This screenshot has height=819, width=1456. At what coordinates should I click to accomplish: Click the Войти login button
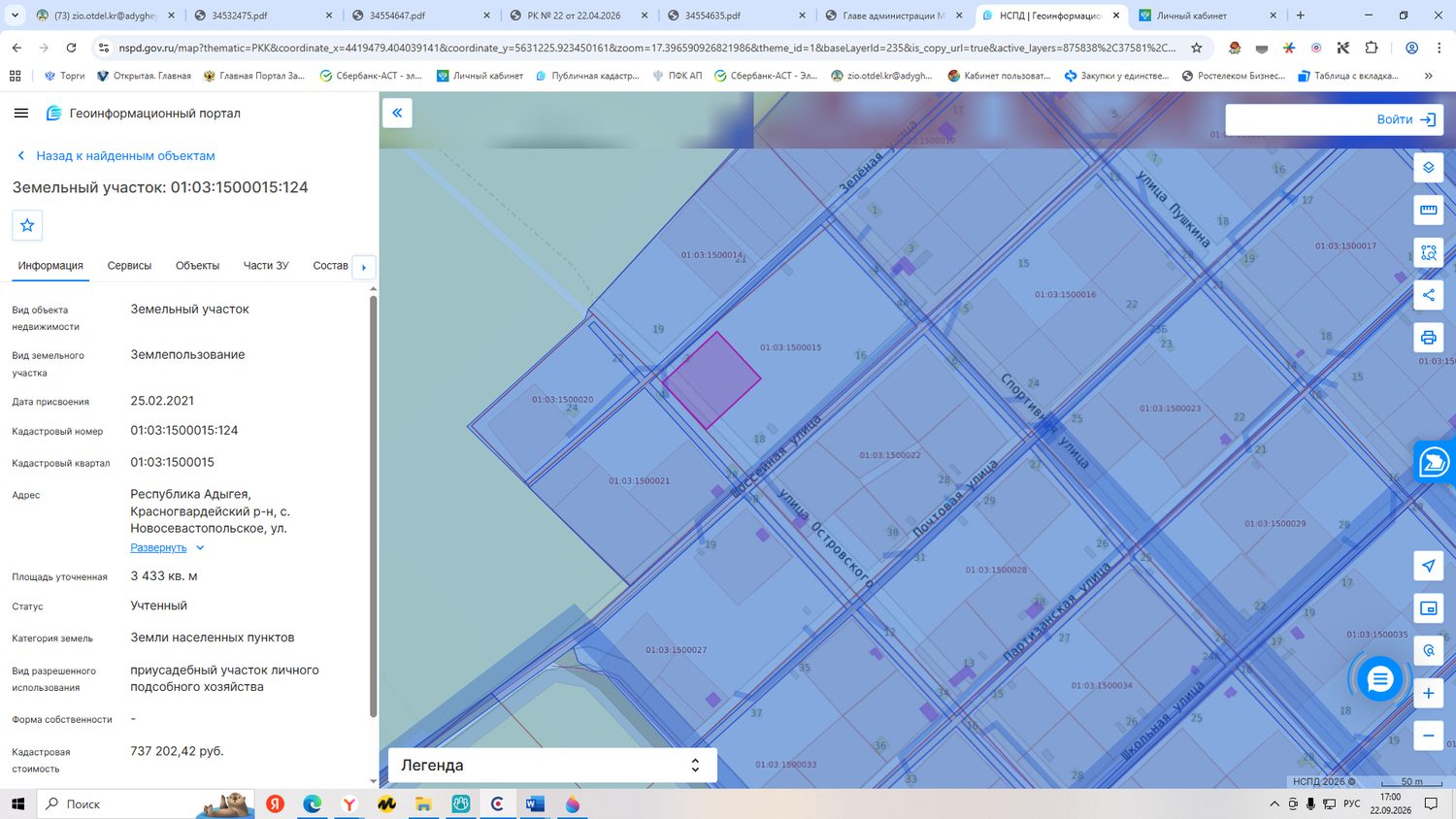pos(1406,119)
